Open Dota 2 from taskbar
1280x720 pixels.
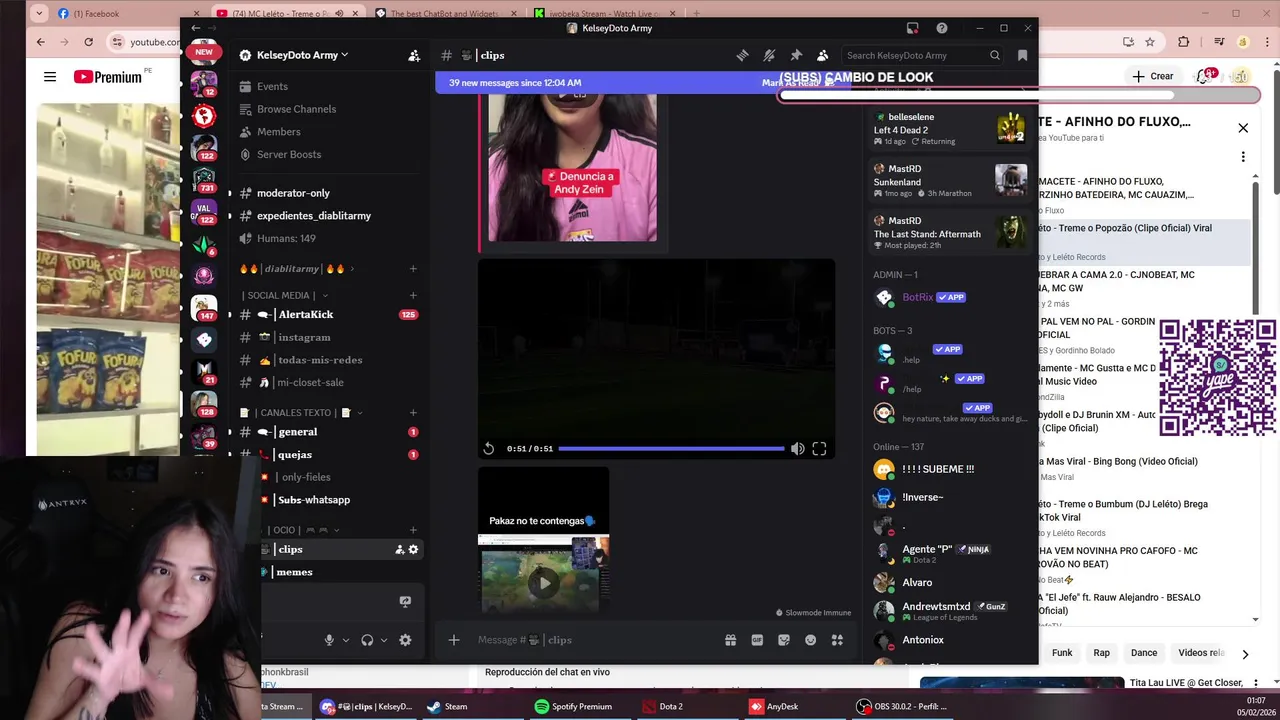pos(663,706)
